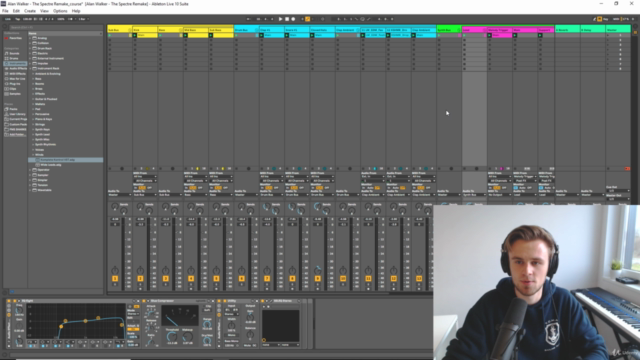The width and height of the screenshot is (640, 360).
Task: Set Kick track monitor to Off
Action: [149, 188]
